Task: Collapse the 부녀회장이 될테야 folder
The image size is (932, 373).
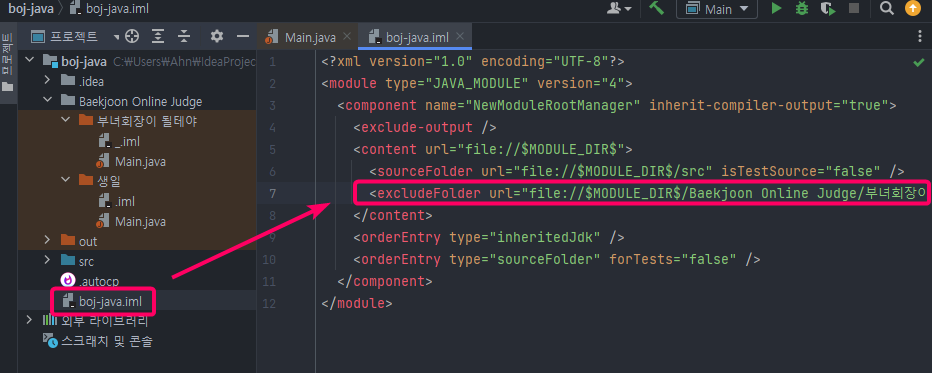Action: (x=65, y=121)
